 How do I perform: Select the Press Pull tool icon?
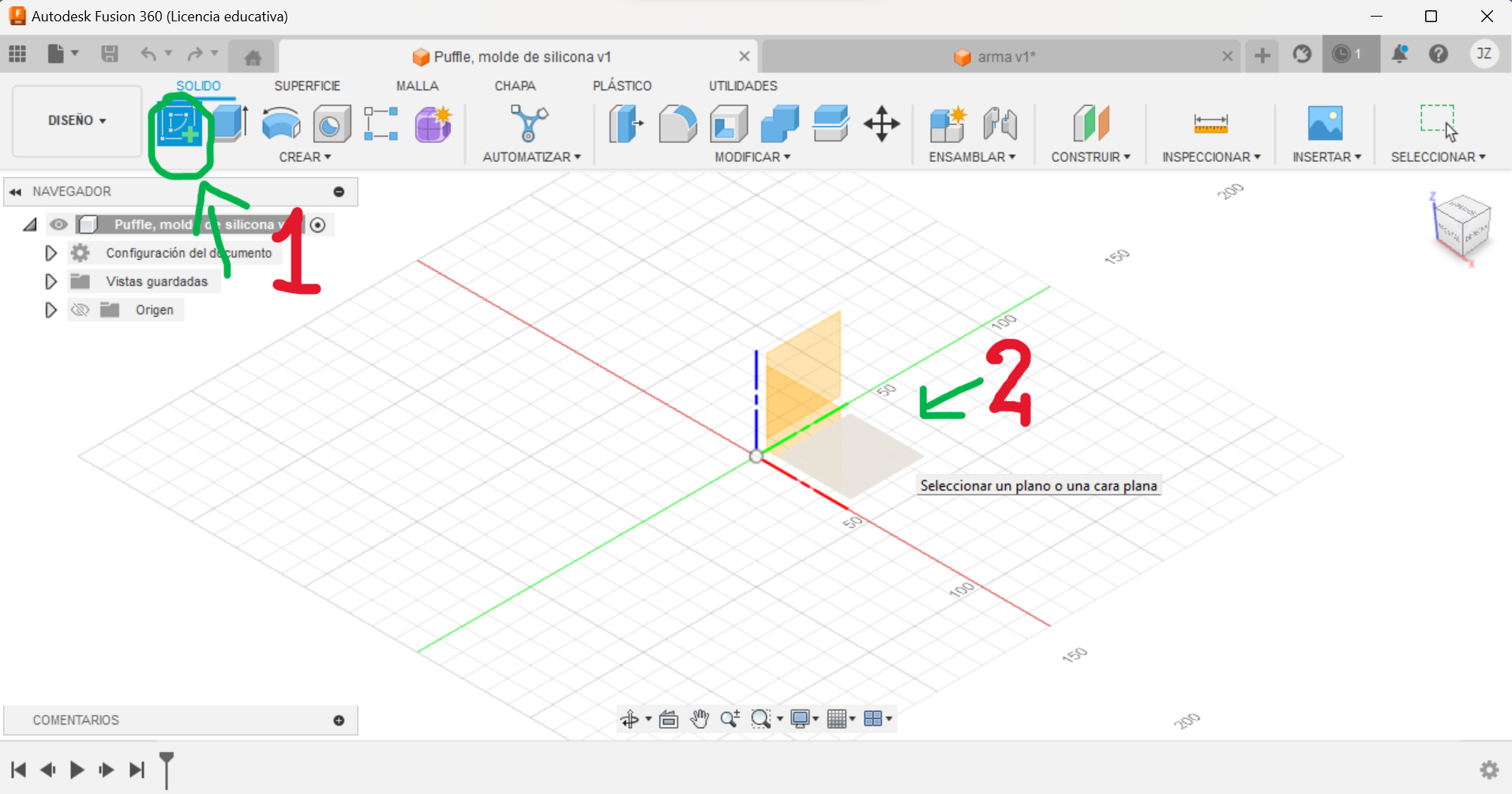tap(626, 124)
